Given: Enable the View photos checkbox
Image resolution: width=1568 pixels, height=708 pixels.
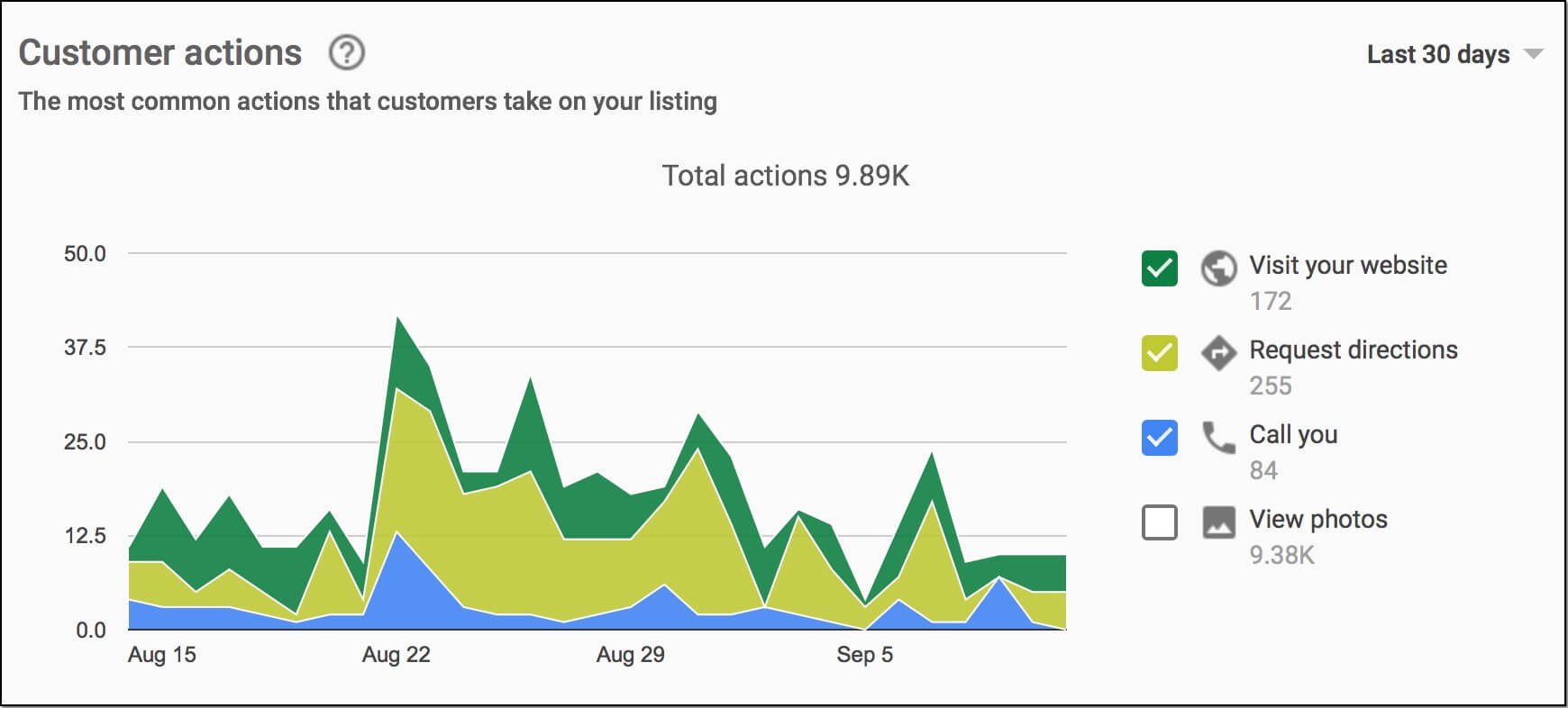Looking at the screenshot, I should (1158, 523).
